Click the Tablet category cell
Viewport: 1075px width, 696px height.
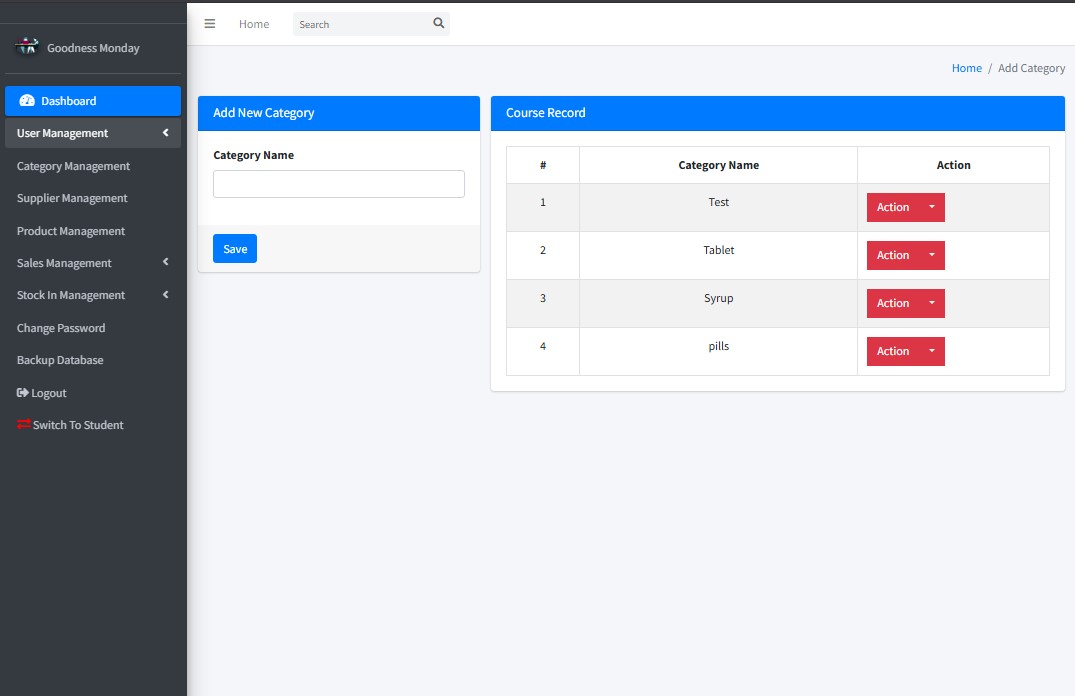coord(718,255)
